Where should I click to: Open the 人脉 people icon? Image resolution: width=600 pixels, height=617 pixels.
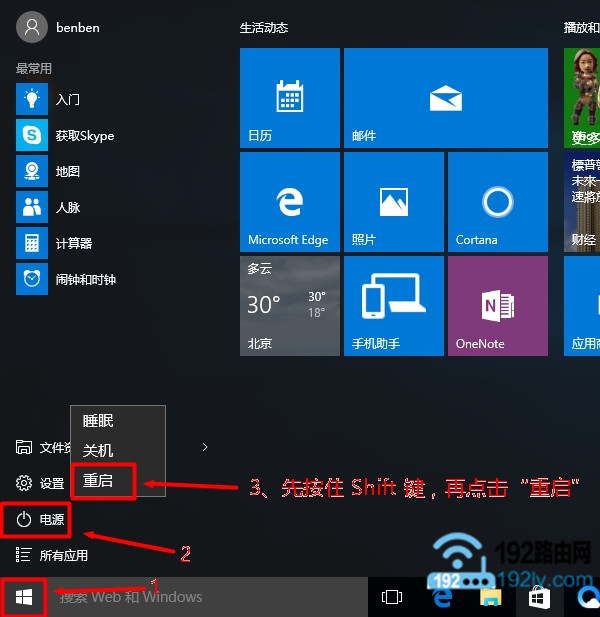tap(32, 207)
